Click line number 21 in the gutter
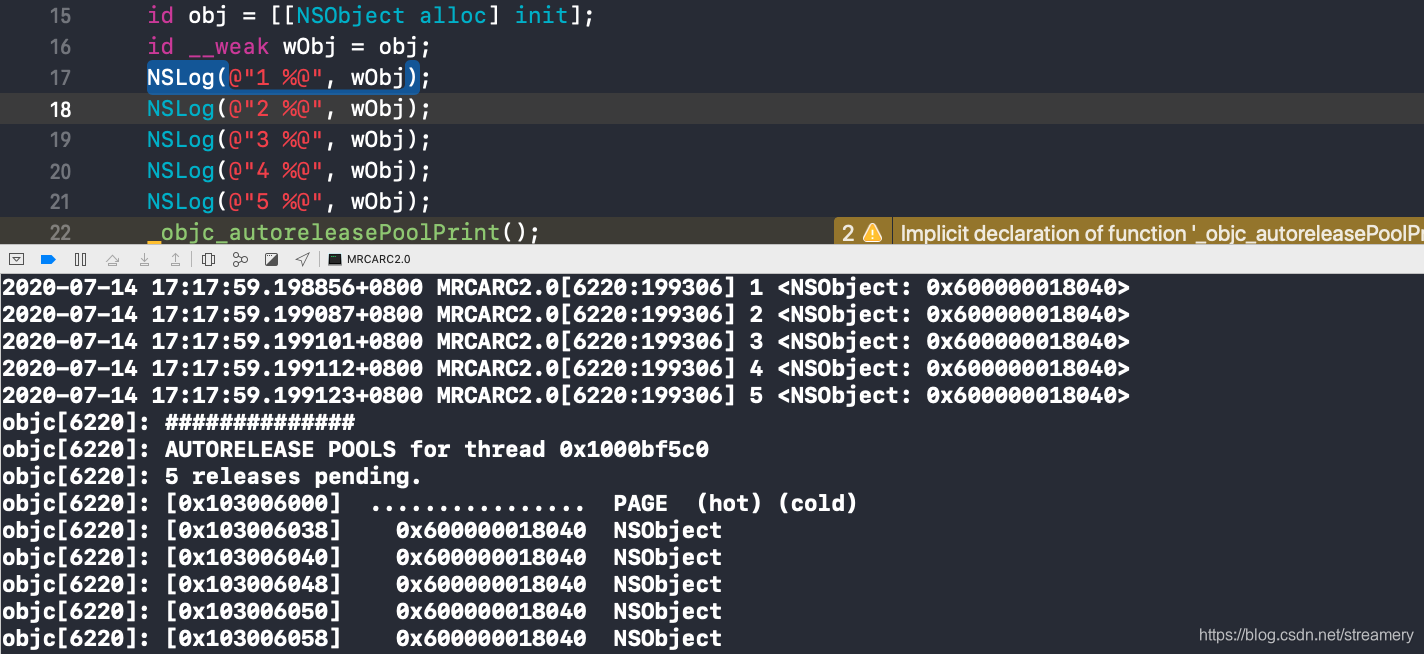Image resolution: width=1424 pixels, height=654 pixels. [x=60, y=202]
